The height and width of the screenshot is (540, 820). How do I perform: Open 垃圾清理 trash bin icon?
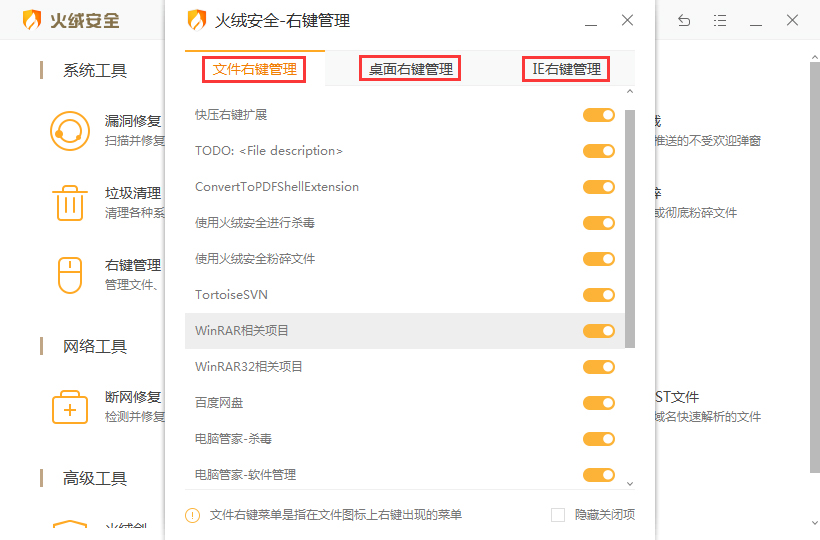69,202
